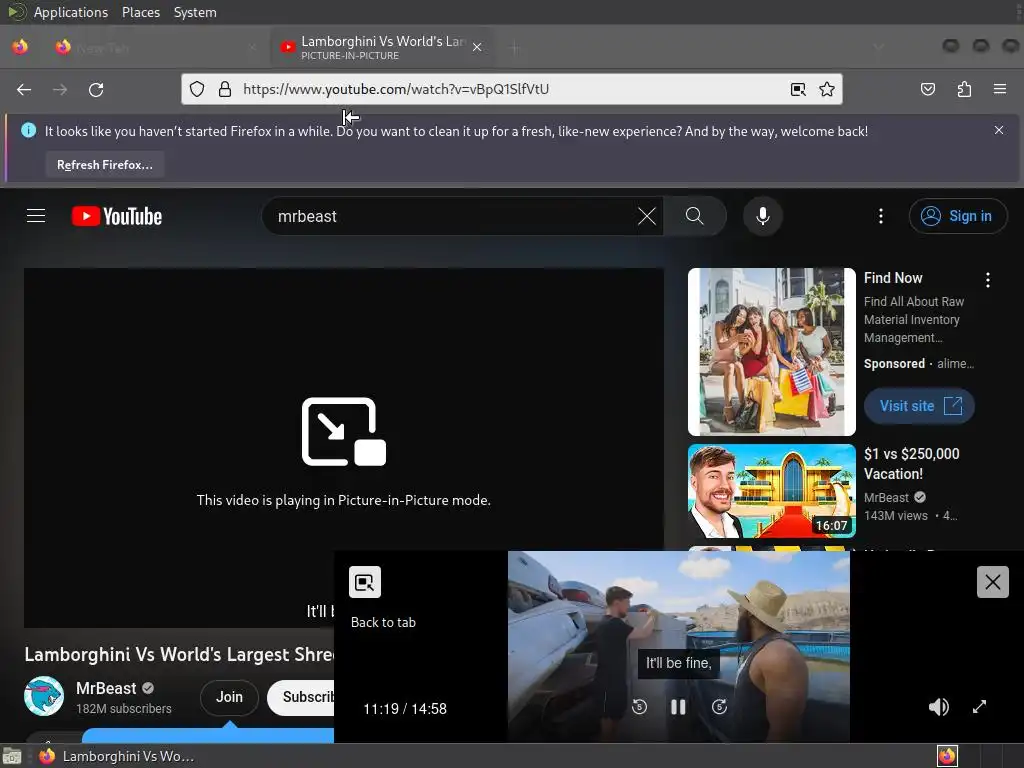1024x768 pixels.
Task: Dismiss the Refresh Firefox notification bar
Action: tap(999, 130)
